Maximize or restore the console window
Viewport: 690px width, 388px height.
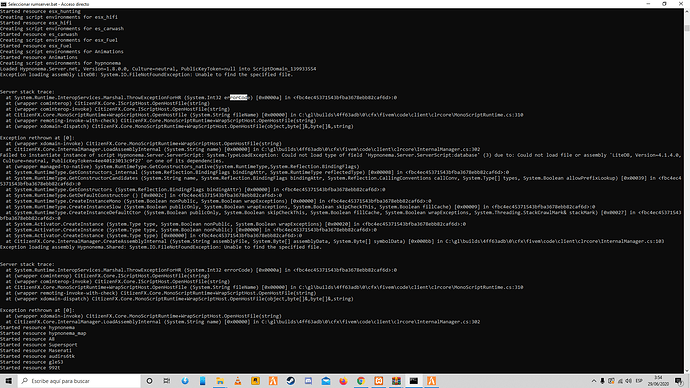pyautogui.click(x=664, y=4)
